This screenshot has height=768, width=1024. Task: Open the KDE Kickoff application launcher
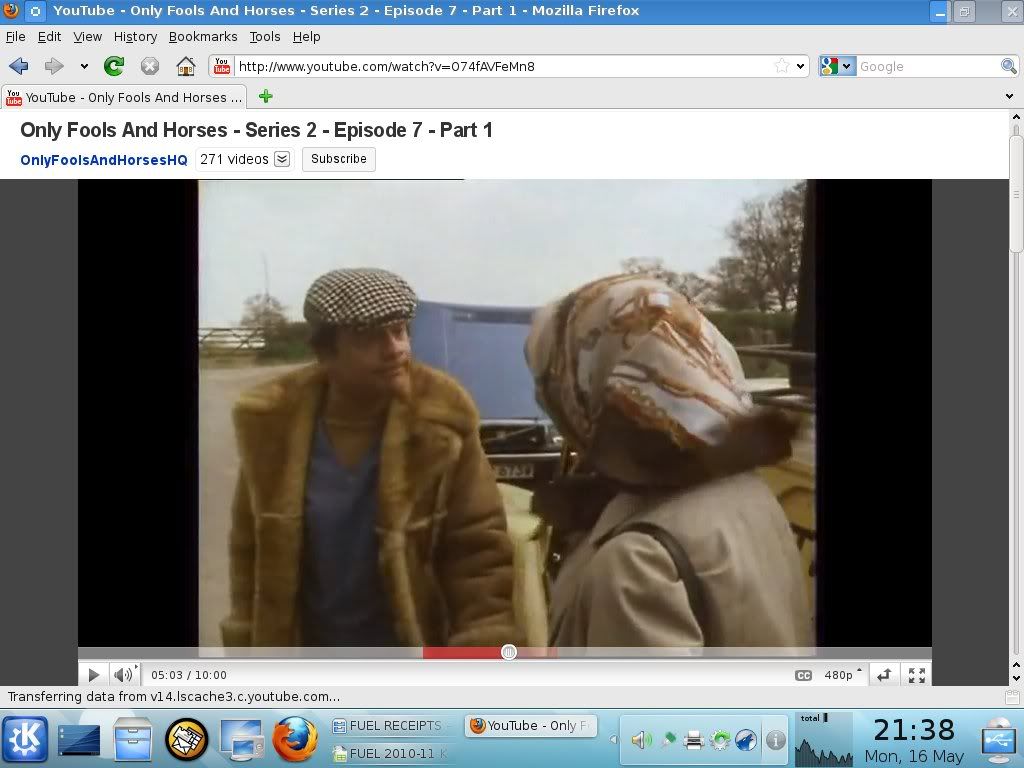pyautogui.click(x=25, y=739)
